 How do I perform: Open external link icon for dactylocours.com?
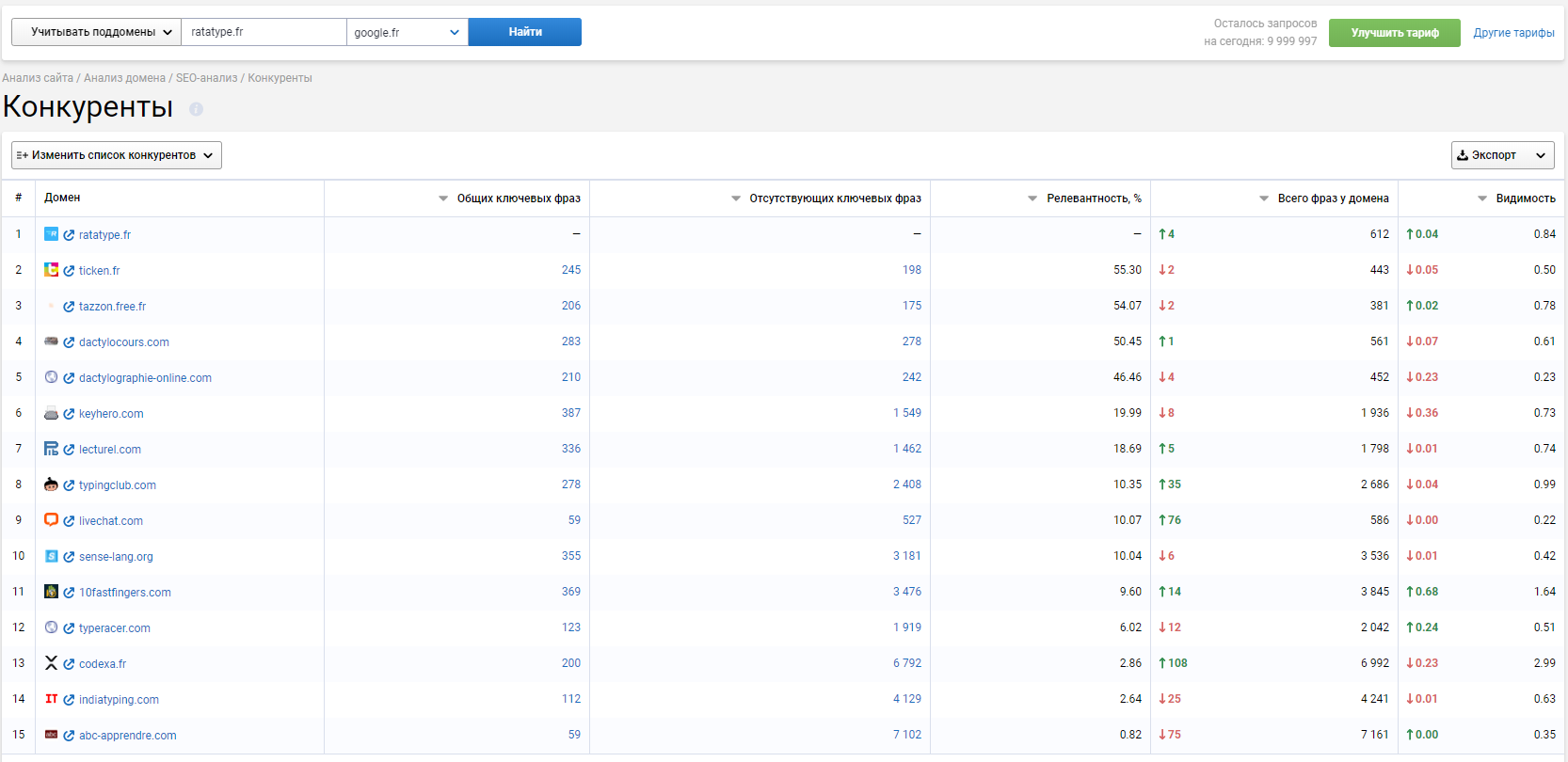coord(69,342)
